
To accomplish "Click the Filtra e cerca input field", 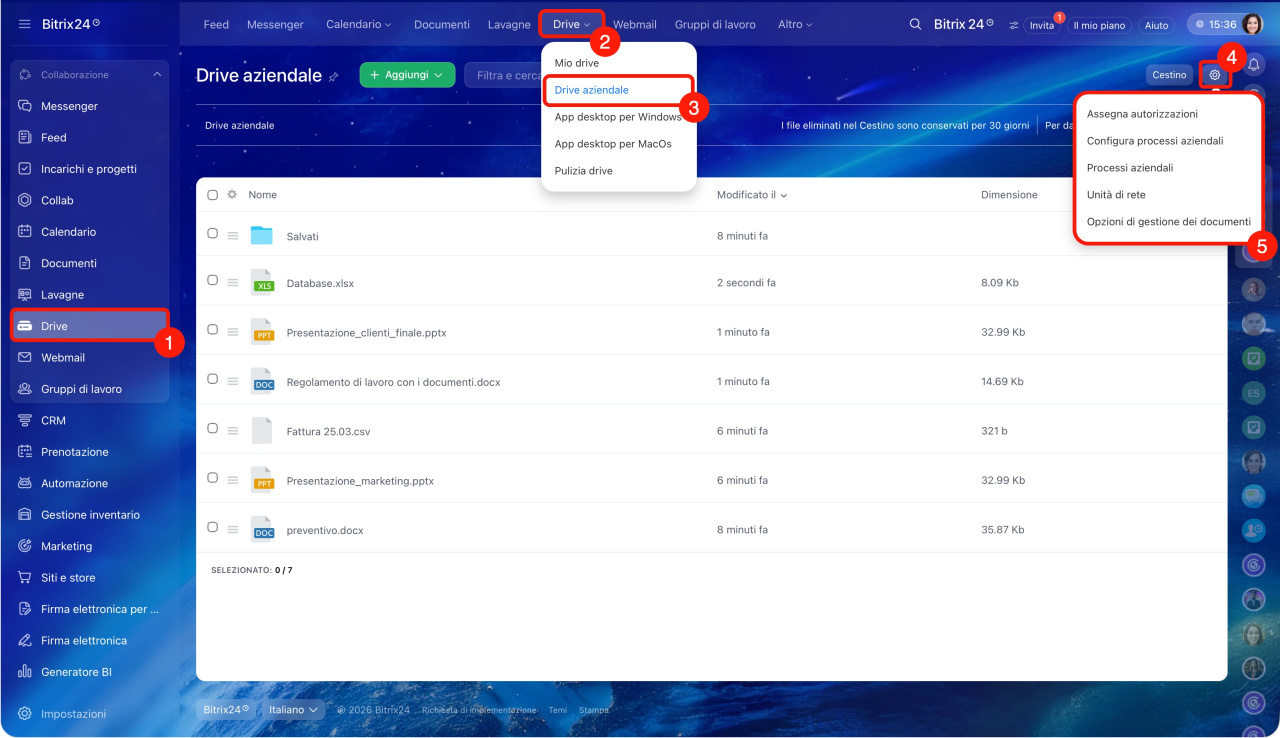I will coord(506,75).
